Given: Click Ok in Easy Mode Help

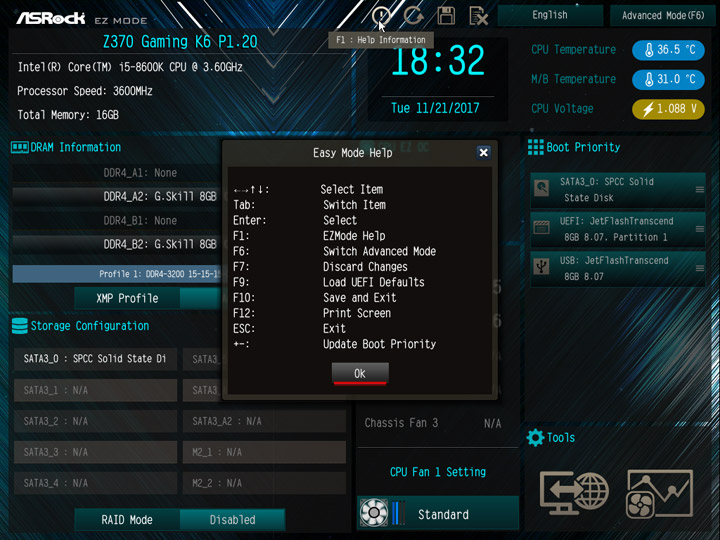Looking at the screenshot, I should pyautogui.click(x=360, y=374).
